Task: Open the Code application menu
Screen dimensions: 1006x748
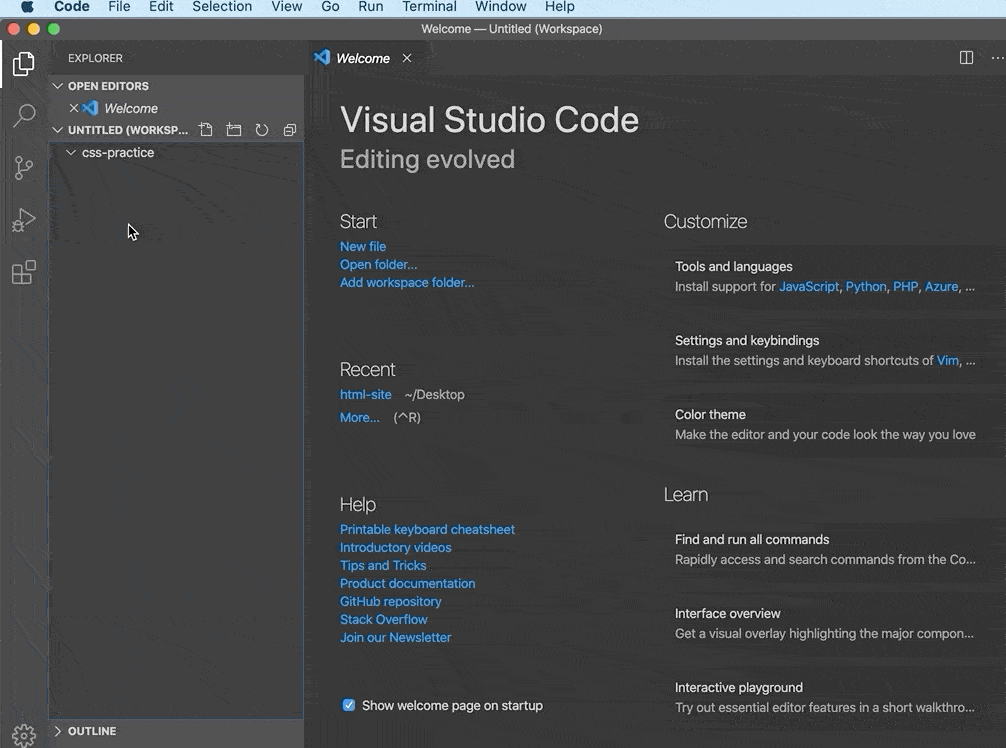Action: pyautogui.click(x=72, y=7)
